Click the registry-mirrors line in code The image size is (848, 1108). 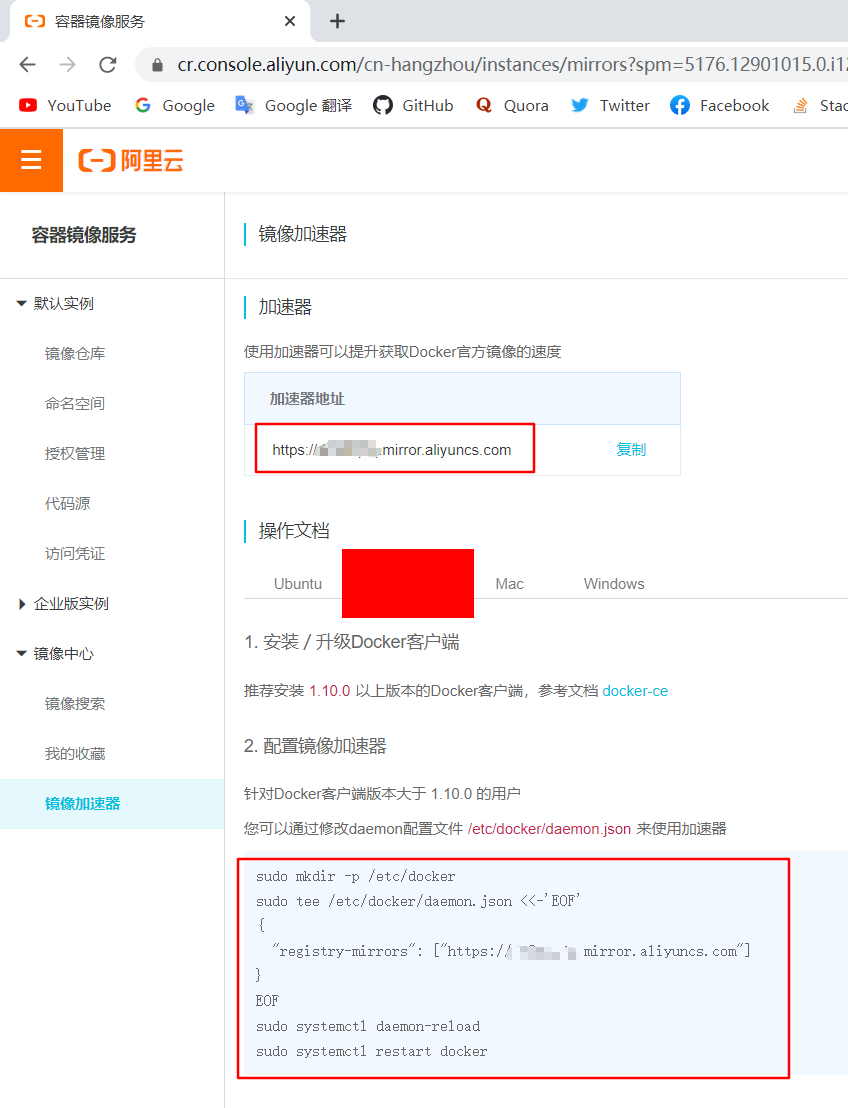pos(511,951)
